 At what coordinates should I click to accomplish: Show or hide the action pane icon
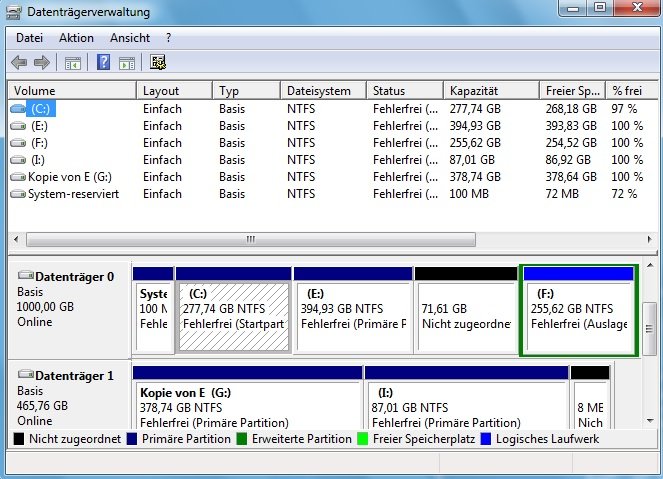point(127,63)
